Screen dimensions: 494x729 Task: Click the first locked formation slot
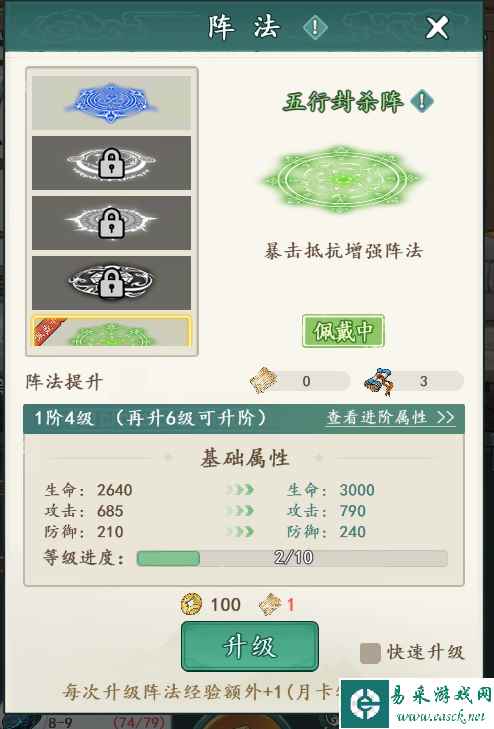coord(111,163)
